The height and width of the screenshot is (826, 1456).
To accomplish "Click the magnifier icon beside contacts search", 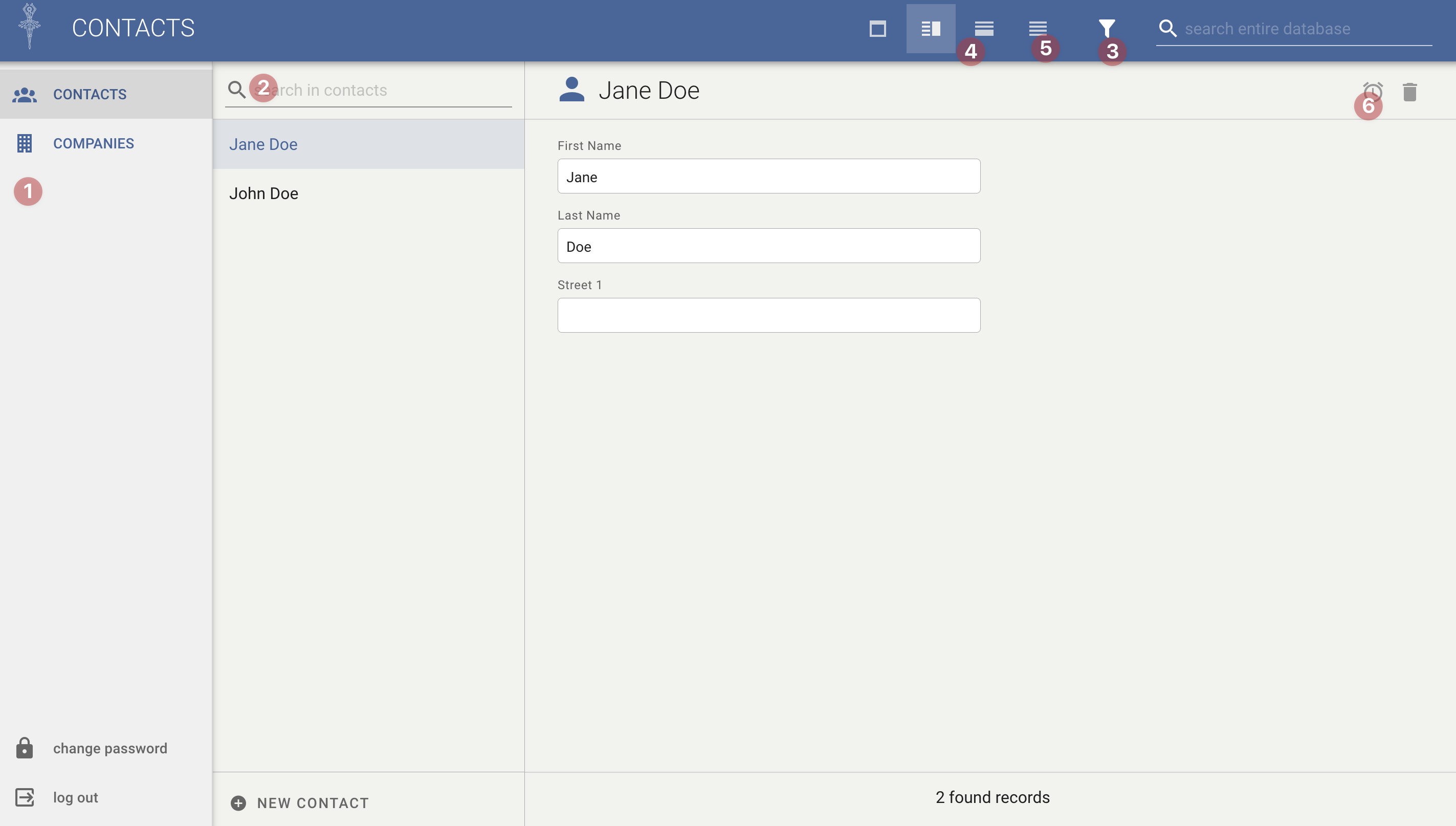I will pyautogui.click(x=236, y=90).
